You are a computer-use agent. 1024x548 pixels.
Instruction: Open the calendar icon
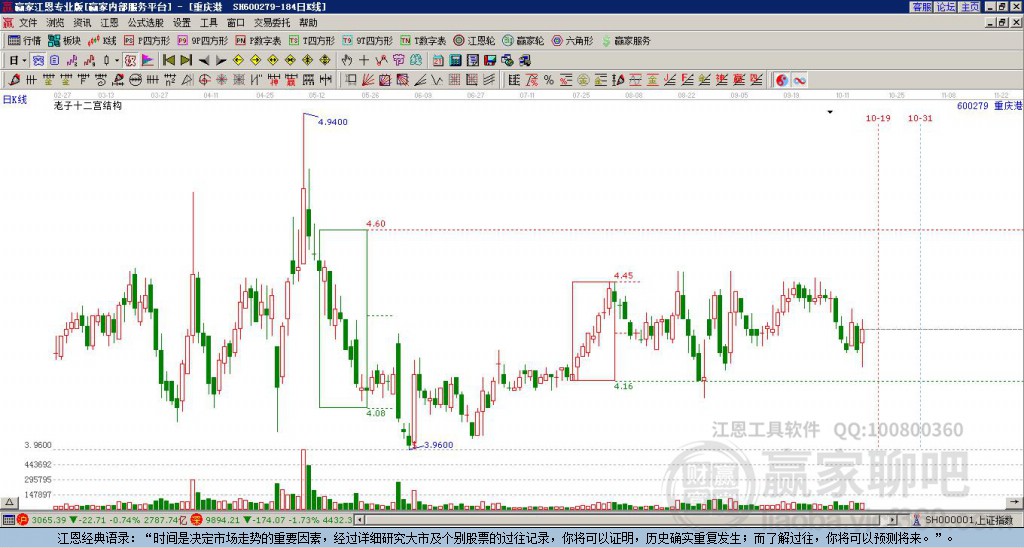(438, 60)
